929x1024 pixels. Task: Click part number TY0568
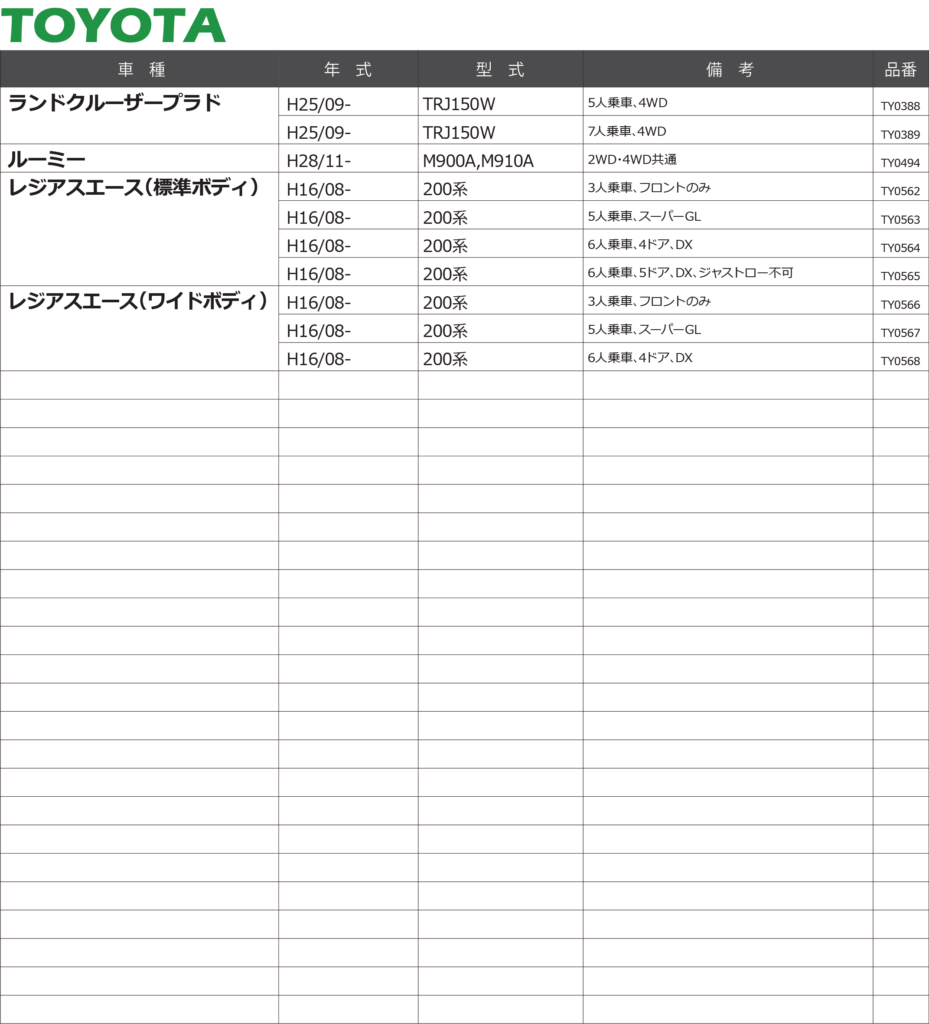click(x=900, y=361)
